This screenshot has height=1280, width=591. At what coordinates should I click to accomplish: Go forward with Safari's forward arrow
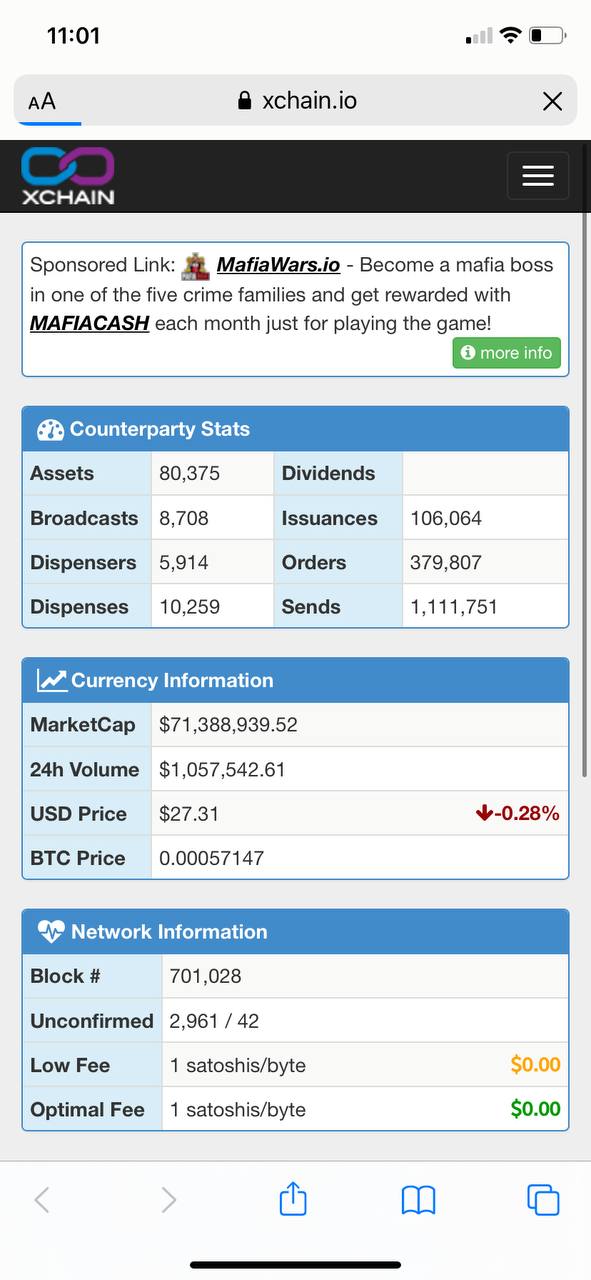click(169, 1200)
